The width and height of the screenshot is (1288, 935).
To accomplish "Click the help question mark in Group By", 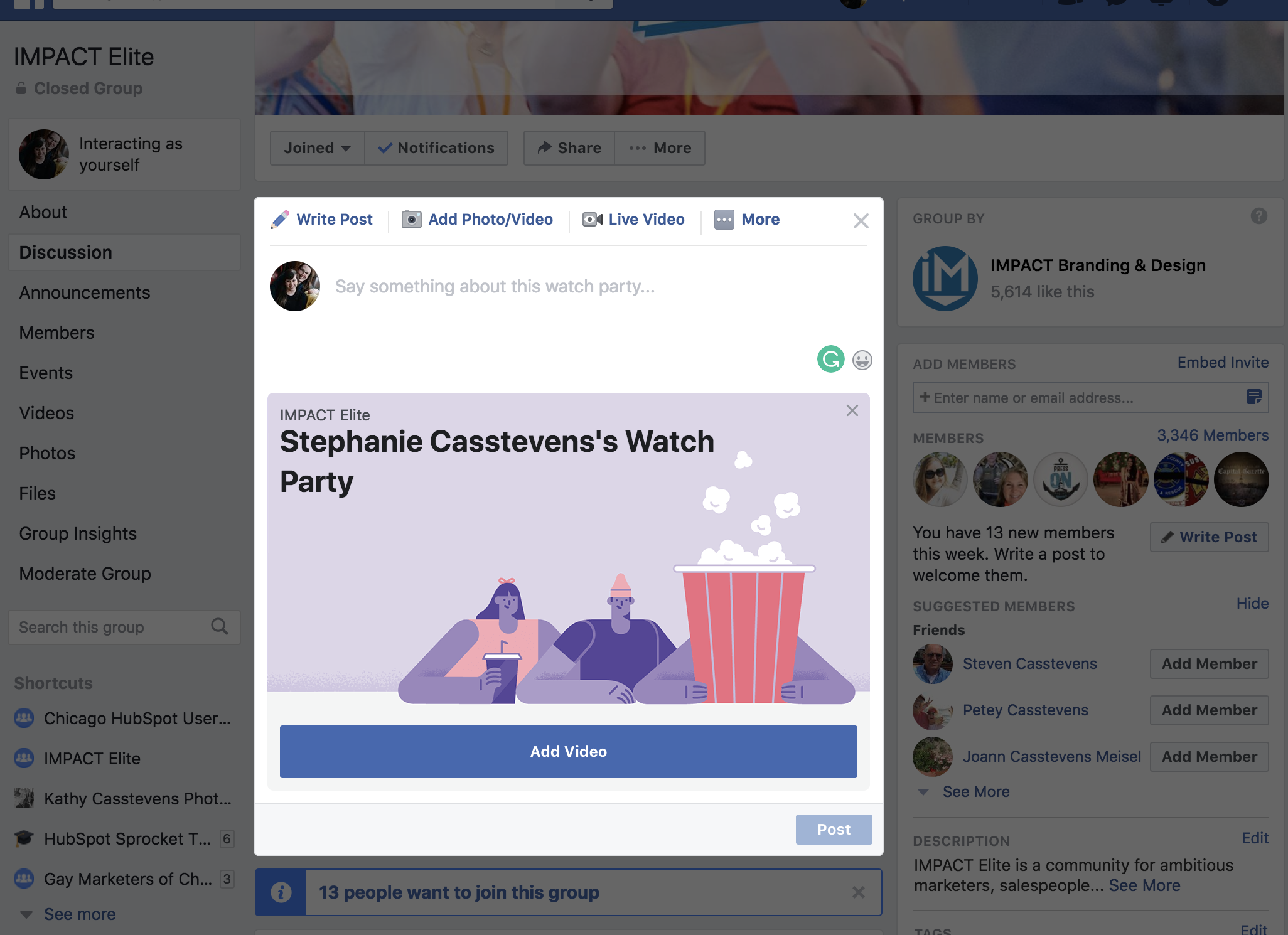I will (x=1258, y=216).
